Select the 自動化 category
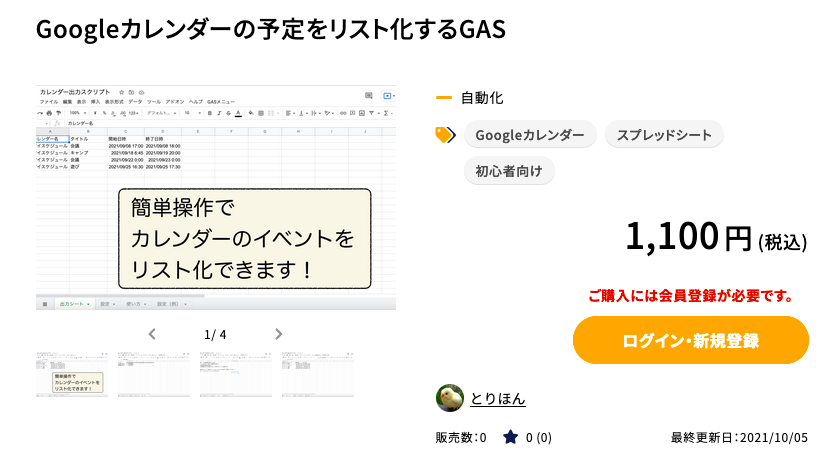 482,98
